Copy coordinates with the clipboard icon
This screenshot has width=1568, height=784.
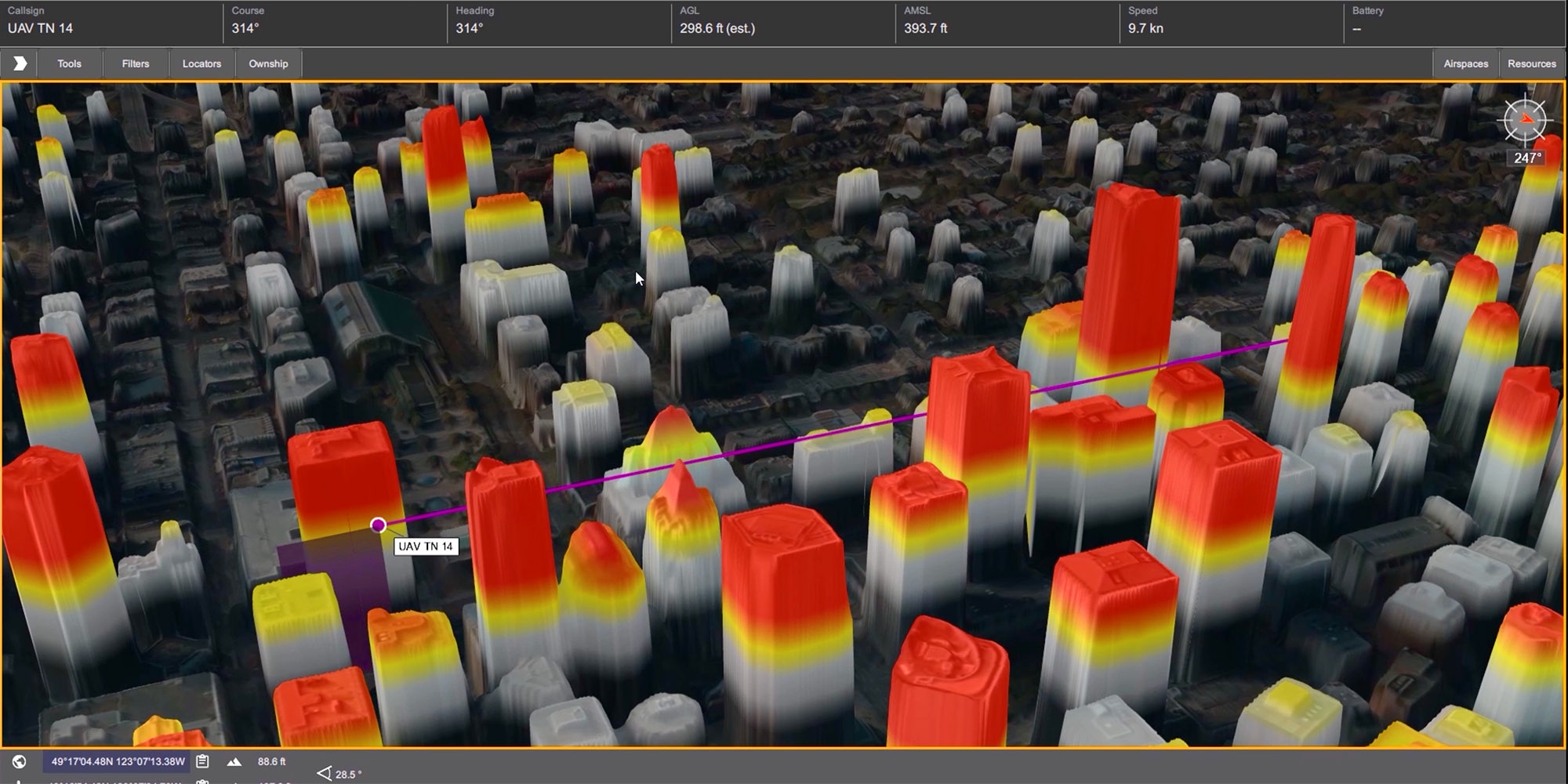pyautogui.click(x=202, y=761)
